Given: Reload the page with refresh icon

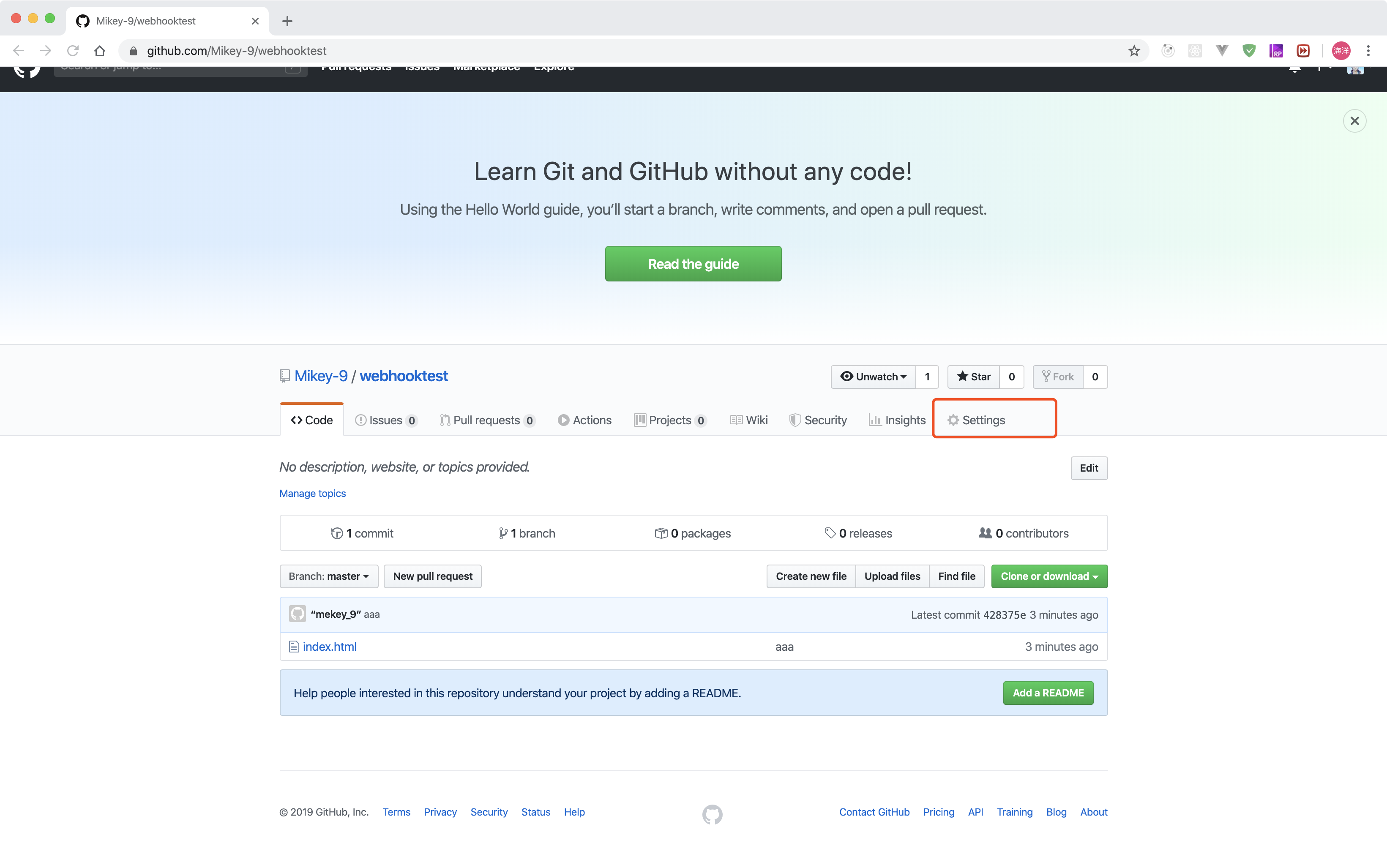Looking at the screenshot, I should [72, 51].
